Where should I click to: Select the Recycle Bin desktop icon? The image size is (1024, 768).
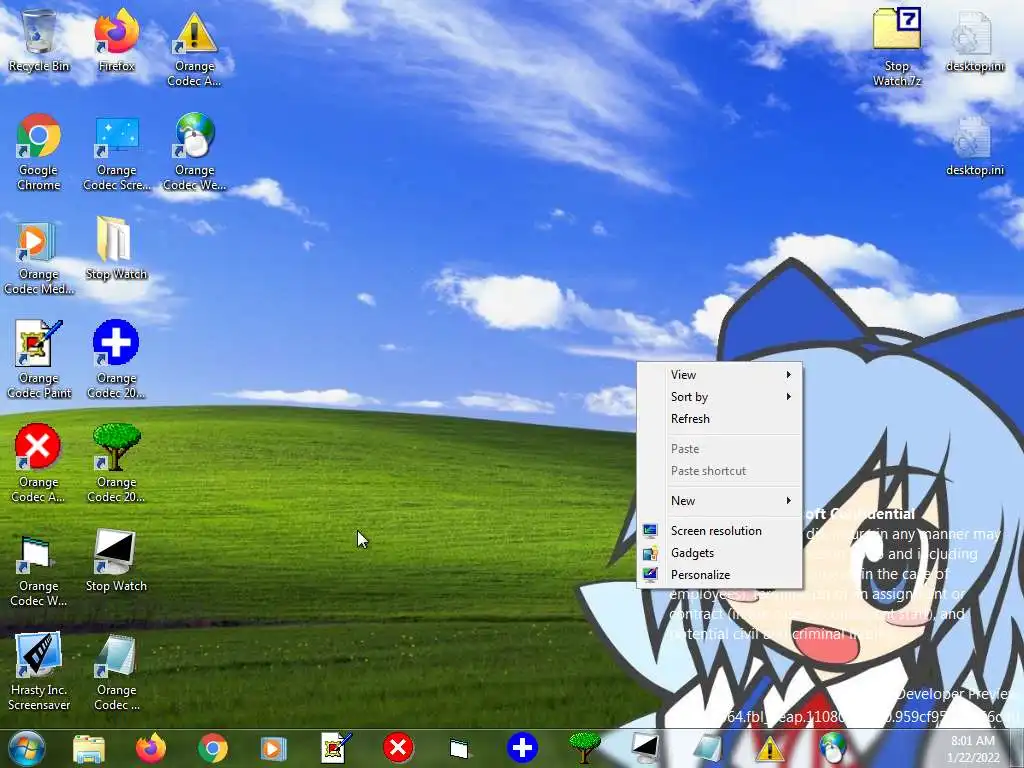[39, 40]
